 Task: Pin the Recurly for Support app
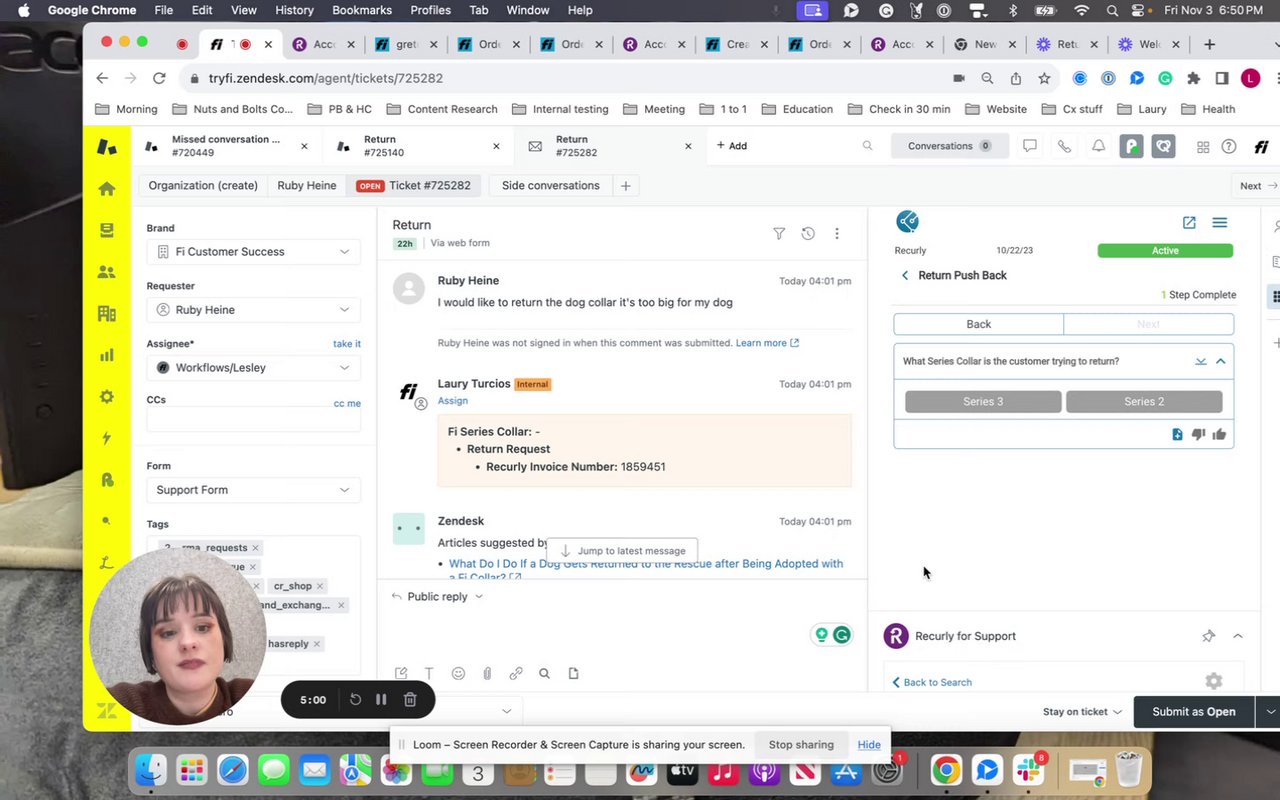coord(1208,636)
